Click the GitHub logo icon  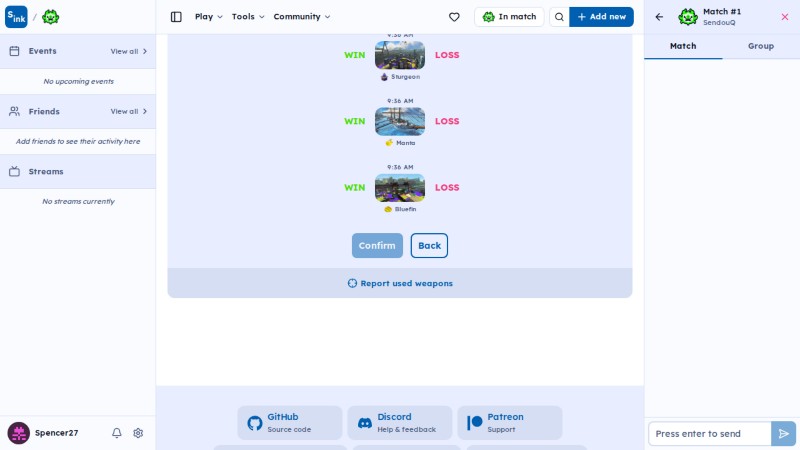point(255,423)
